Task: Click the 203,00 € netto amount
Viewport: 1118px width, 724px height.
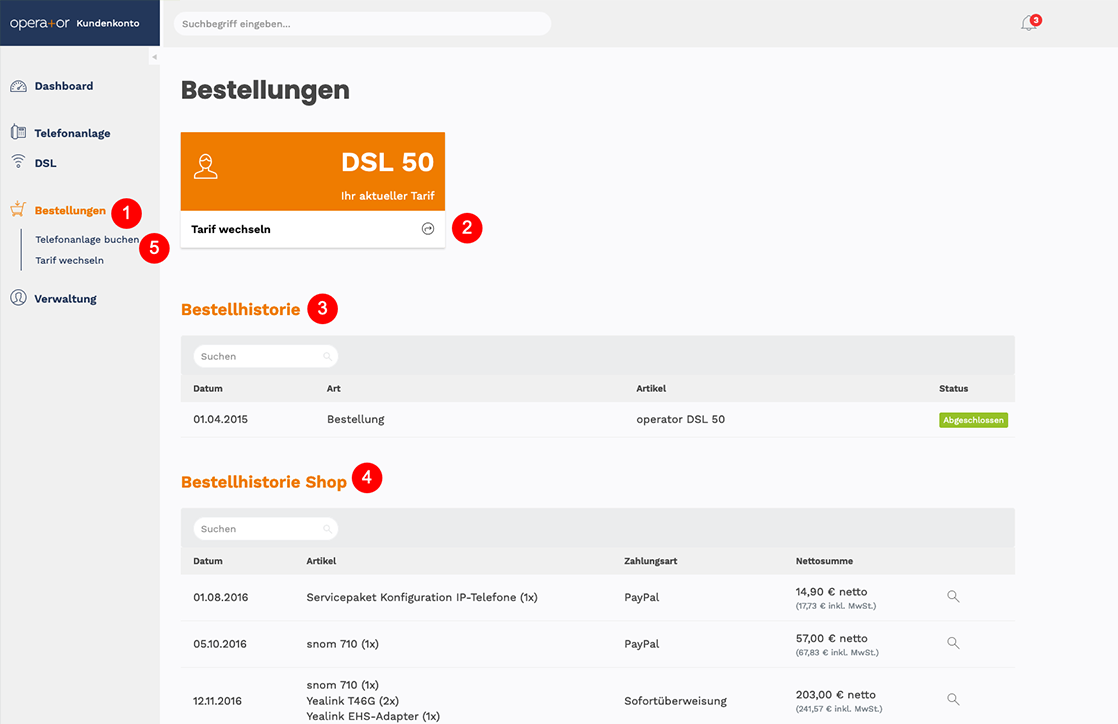Action: pos(836,695)
